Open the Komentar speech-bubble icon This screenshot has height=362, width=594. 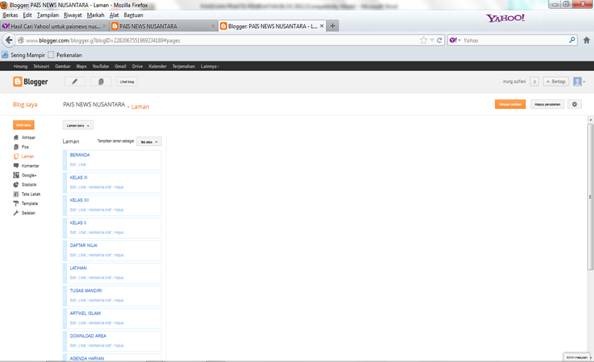pyautogui.click(x=16, y=165)
